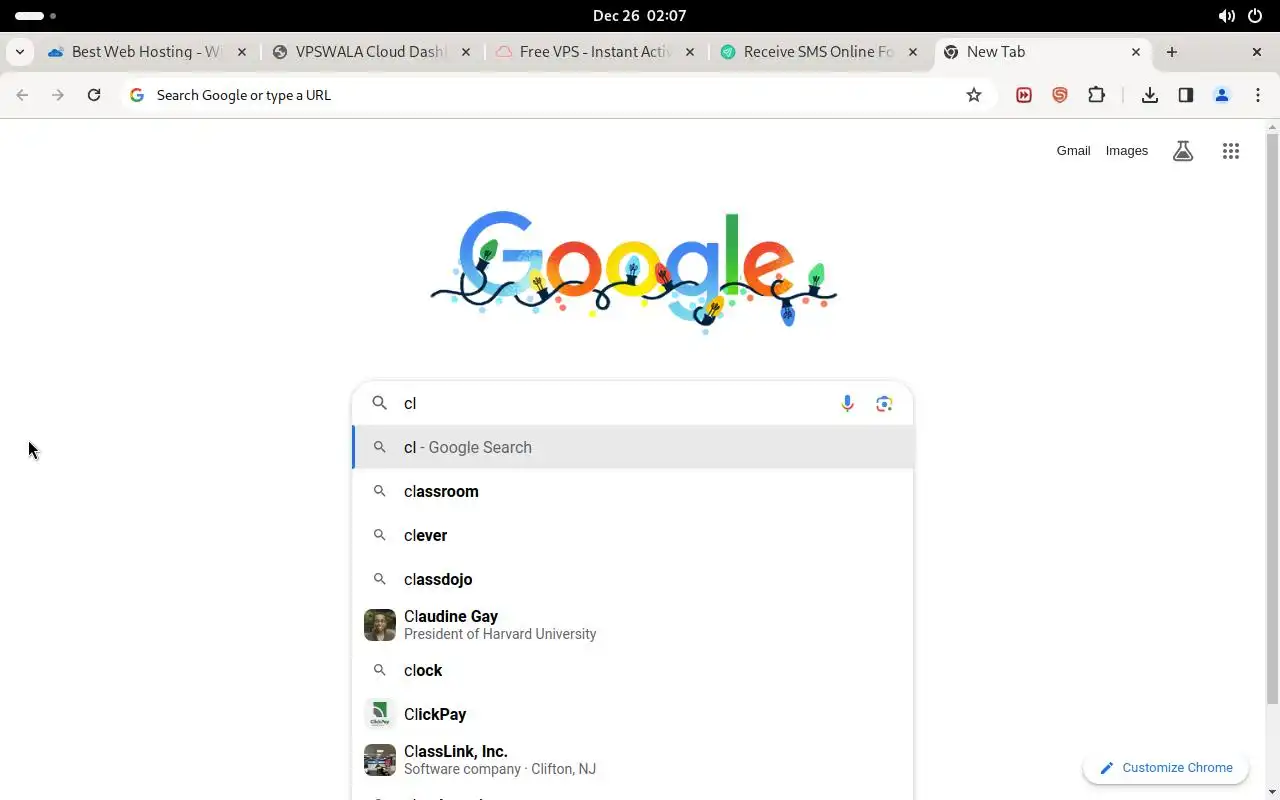Select the New Tab tab
Screen dimensions: 1280x800
pos(1040,52)
